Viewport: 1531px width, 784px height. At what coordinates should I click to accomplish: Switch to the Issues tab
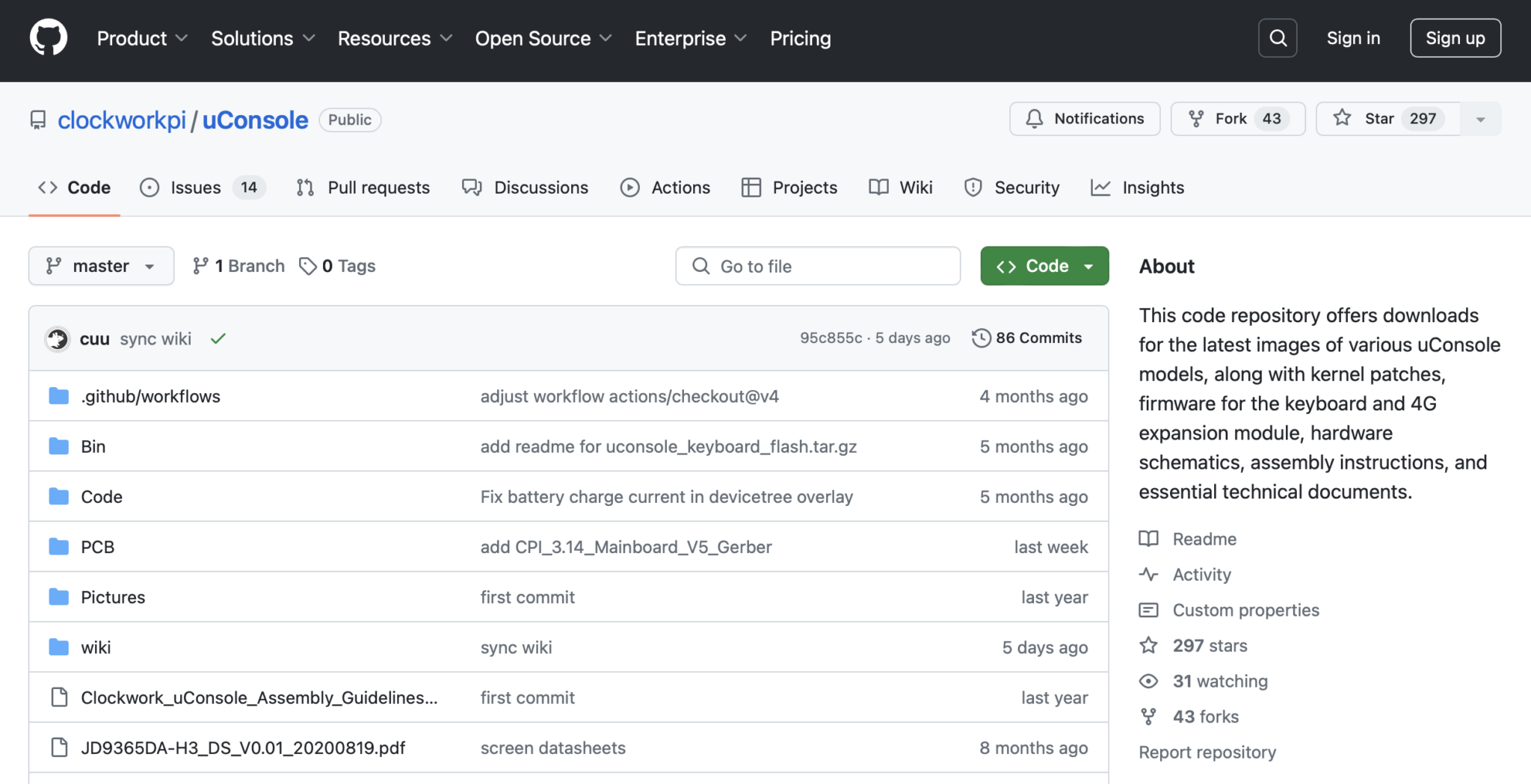195,188
